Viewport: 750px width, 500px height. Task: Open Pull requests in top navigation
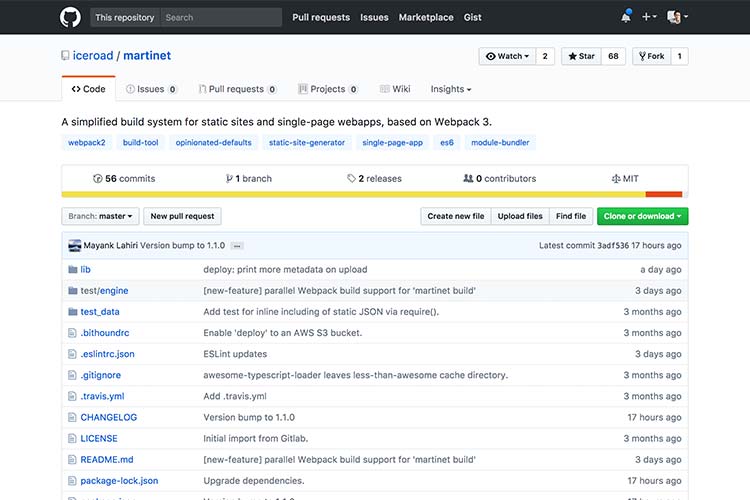(321, 17)
